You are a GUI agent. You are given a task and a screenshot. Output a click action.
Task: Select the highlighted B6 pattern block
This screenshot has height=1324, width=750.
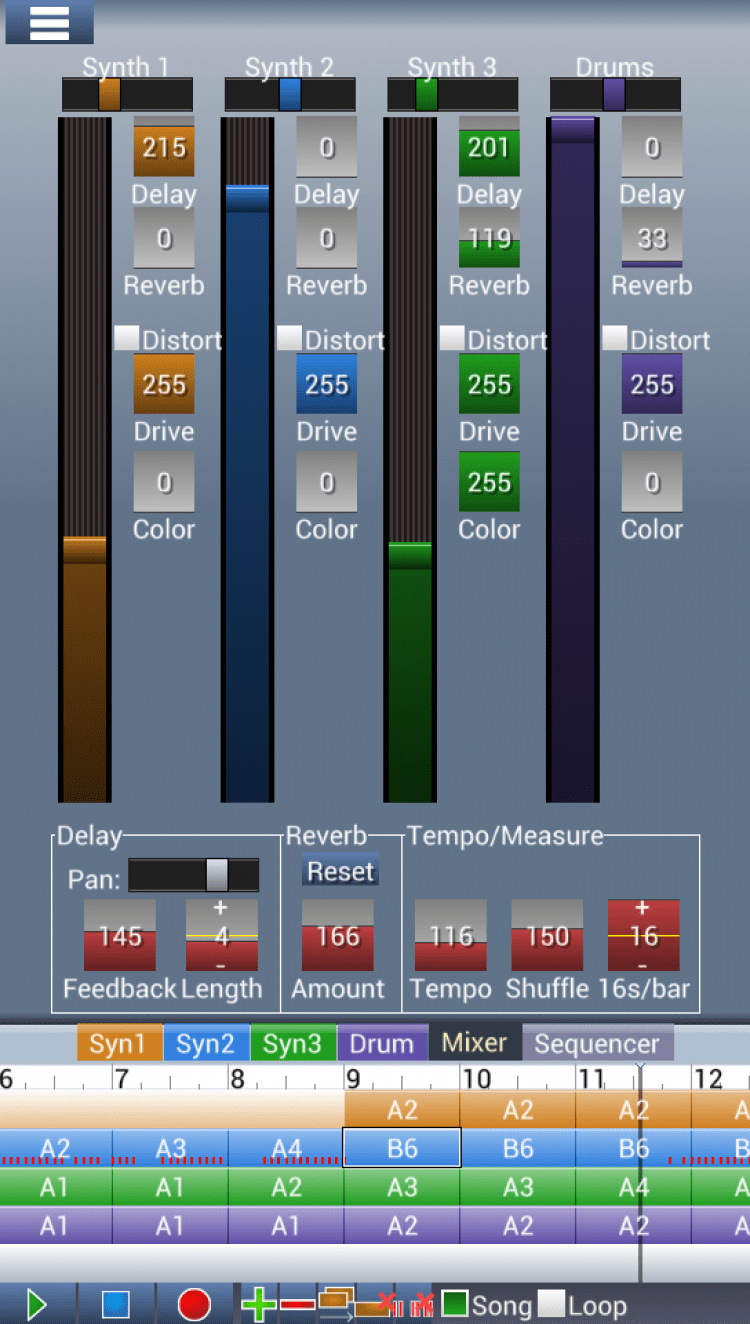(x=402, y=1148)
